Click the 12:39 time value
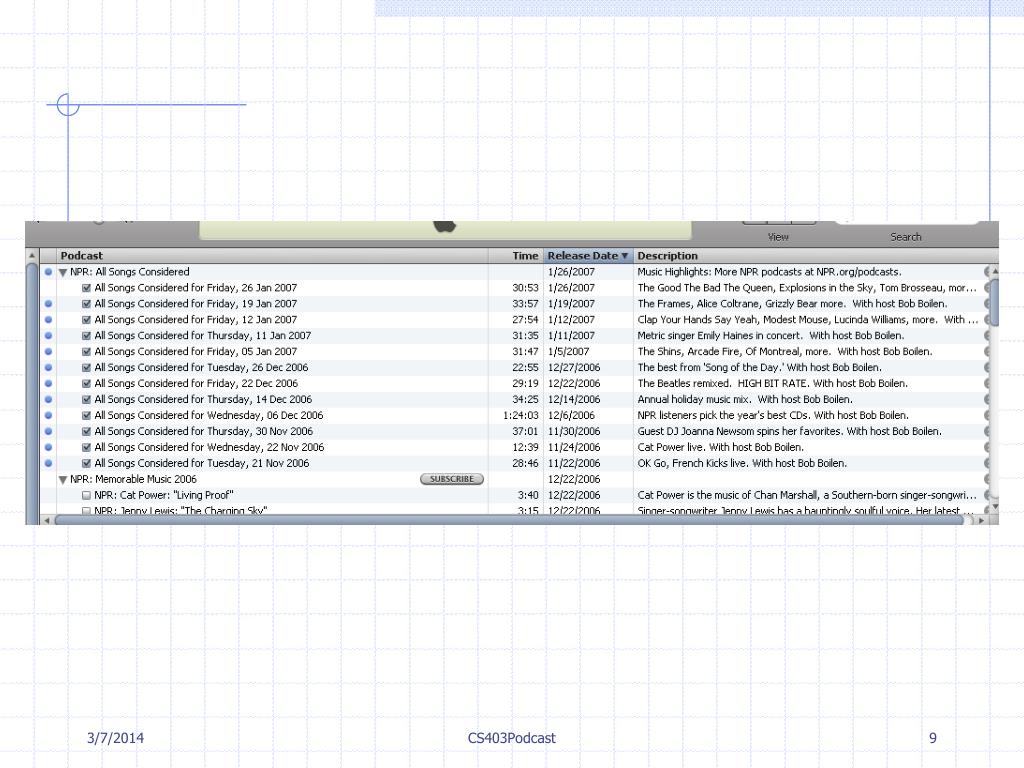The width and height of the screenshot is (1024, 768). (525, 447)
